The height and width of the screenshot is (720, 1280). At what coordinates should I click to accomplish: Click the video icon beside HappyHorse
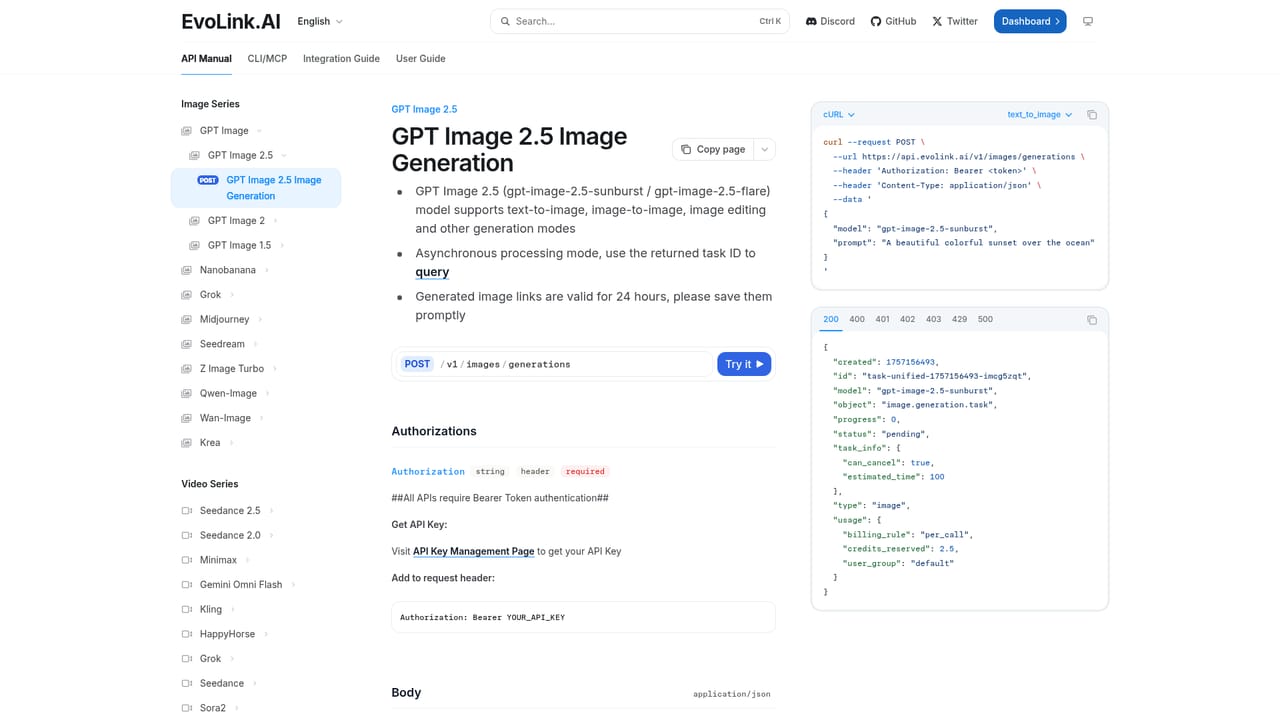pos(186,634)
